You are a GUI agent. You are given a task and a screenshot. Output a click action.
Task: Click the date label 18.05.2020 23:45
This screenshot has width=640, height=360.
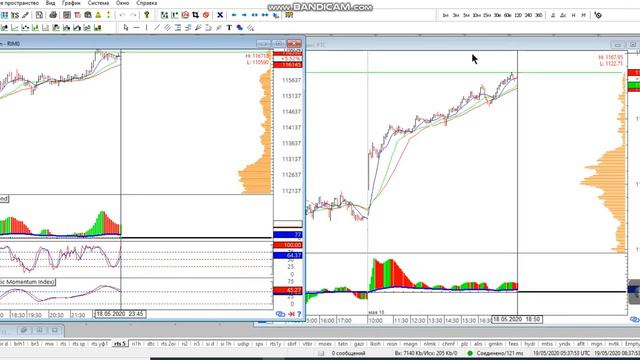click(120, 314)
